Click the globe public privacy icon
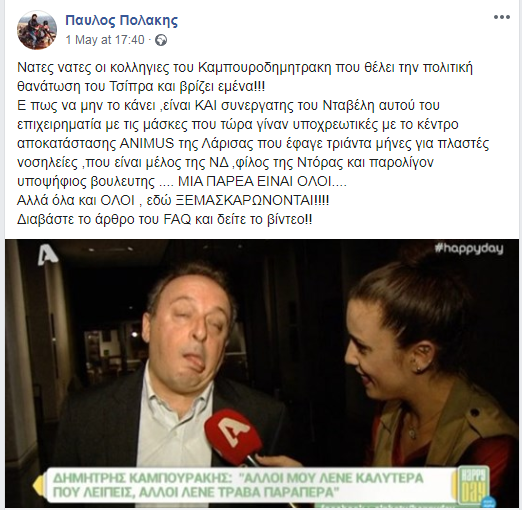The height and width of the screenshot is (510, 522). [161, 40]
